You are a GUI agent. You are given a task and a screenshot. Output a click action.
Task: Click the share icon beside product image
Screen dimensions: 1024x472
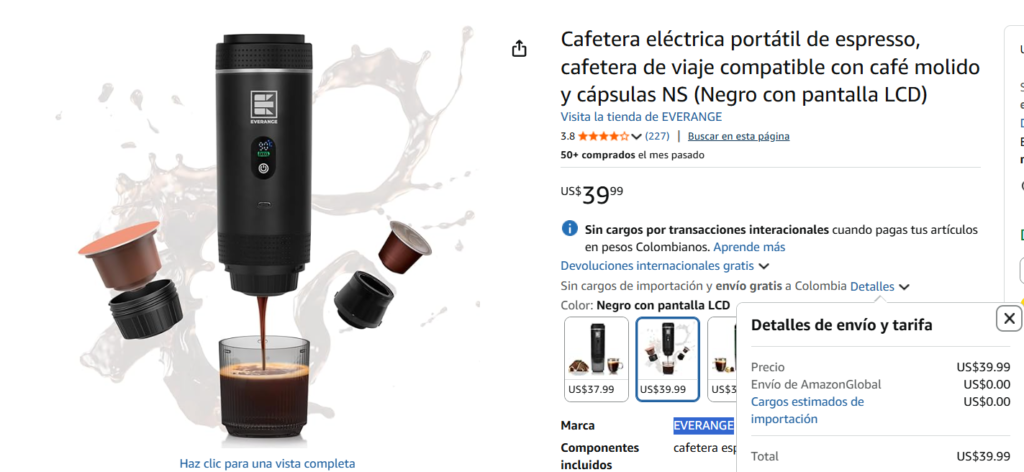(x=519, y=48)
